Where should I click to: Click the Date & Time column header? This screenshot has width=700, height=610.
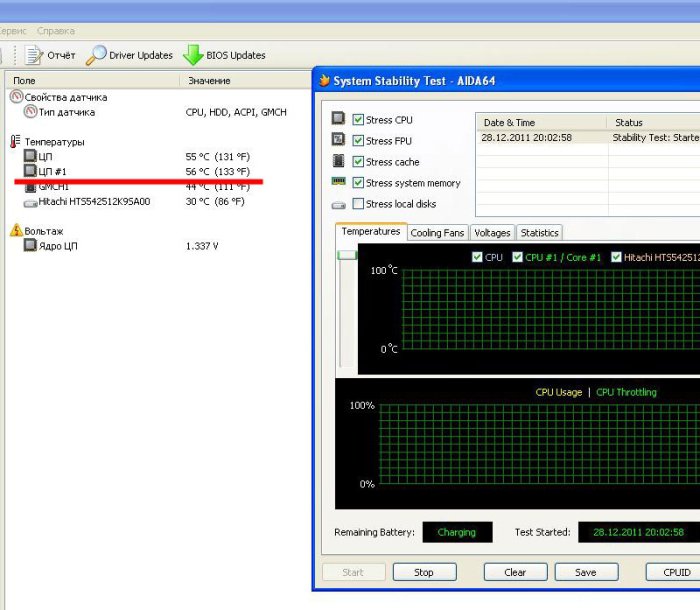pos(541,122)
